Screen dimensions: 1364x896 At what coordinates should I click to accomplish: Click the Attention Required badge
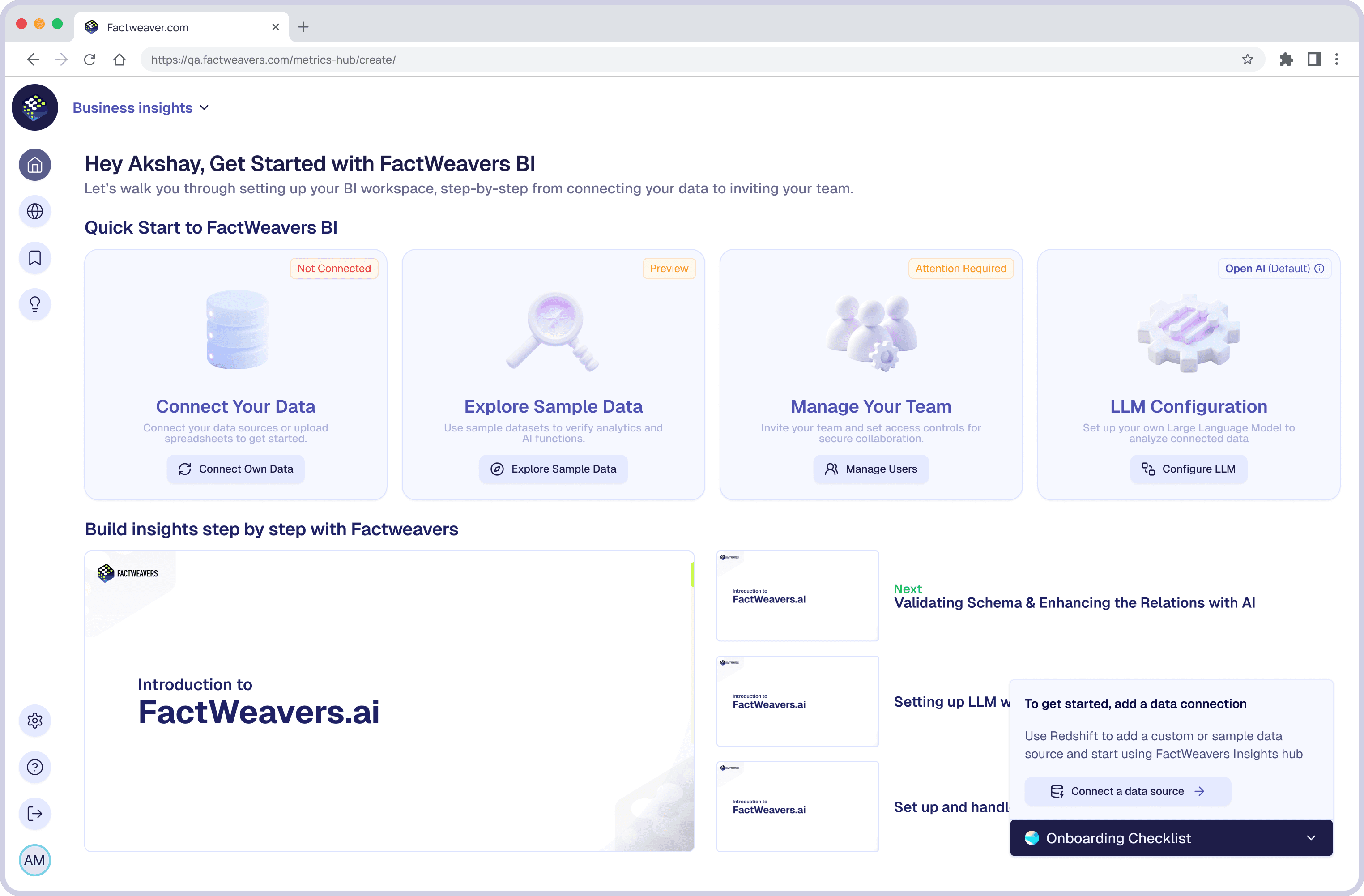961,268
